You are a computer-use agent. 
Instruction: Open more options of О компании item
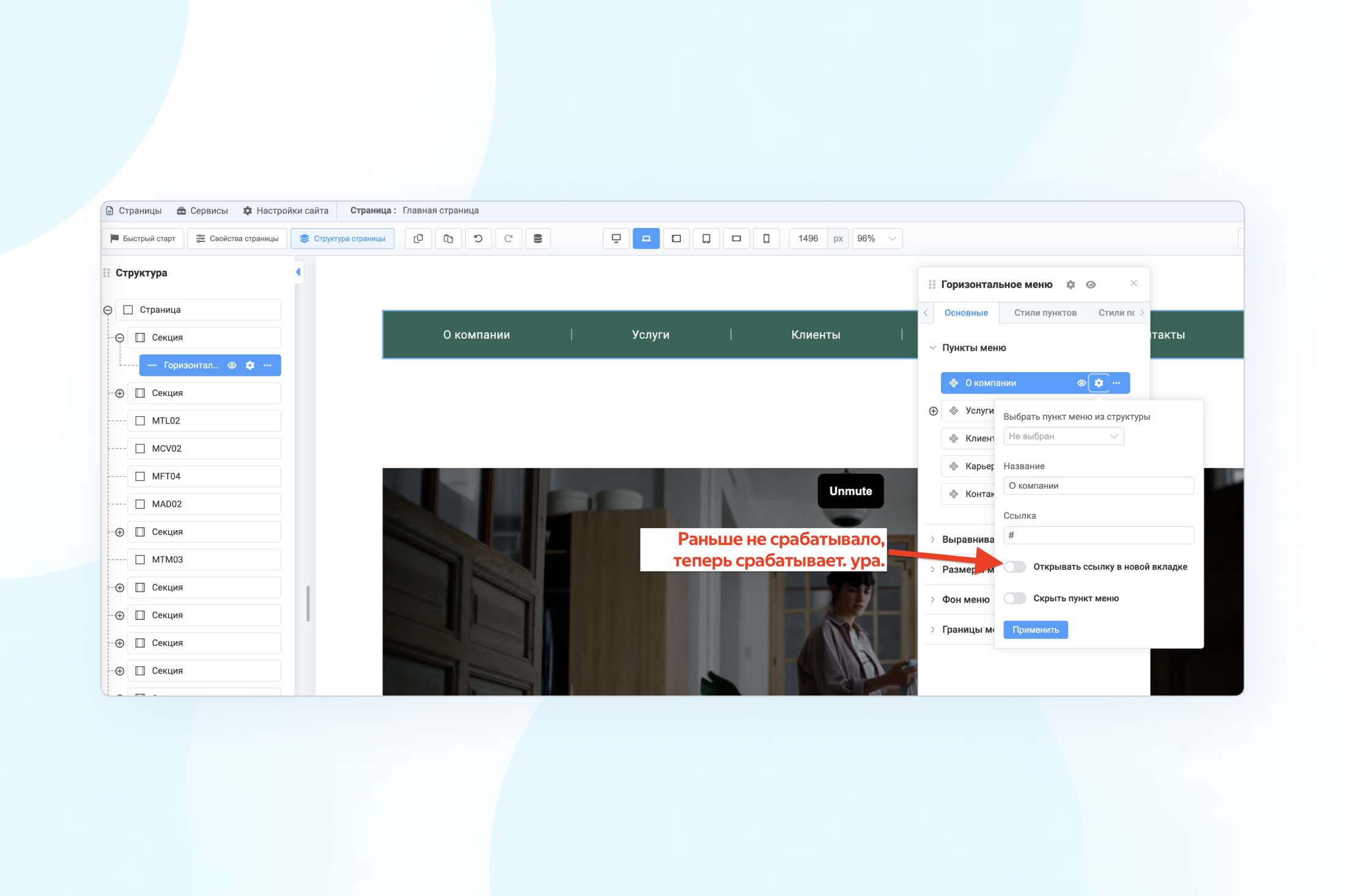coord(1116,383)
